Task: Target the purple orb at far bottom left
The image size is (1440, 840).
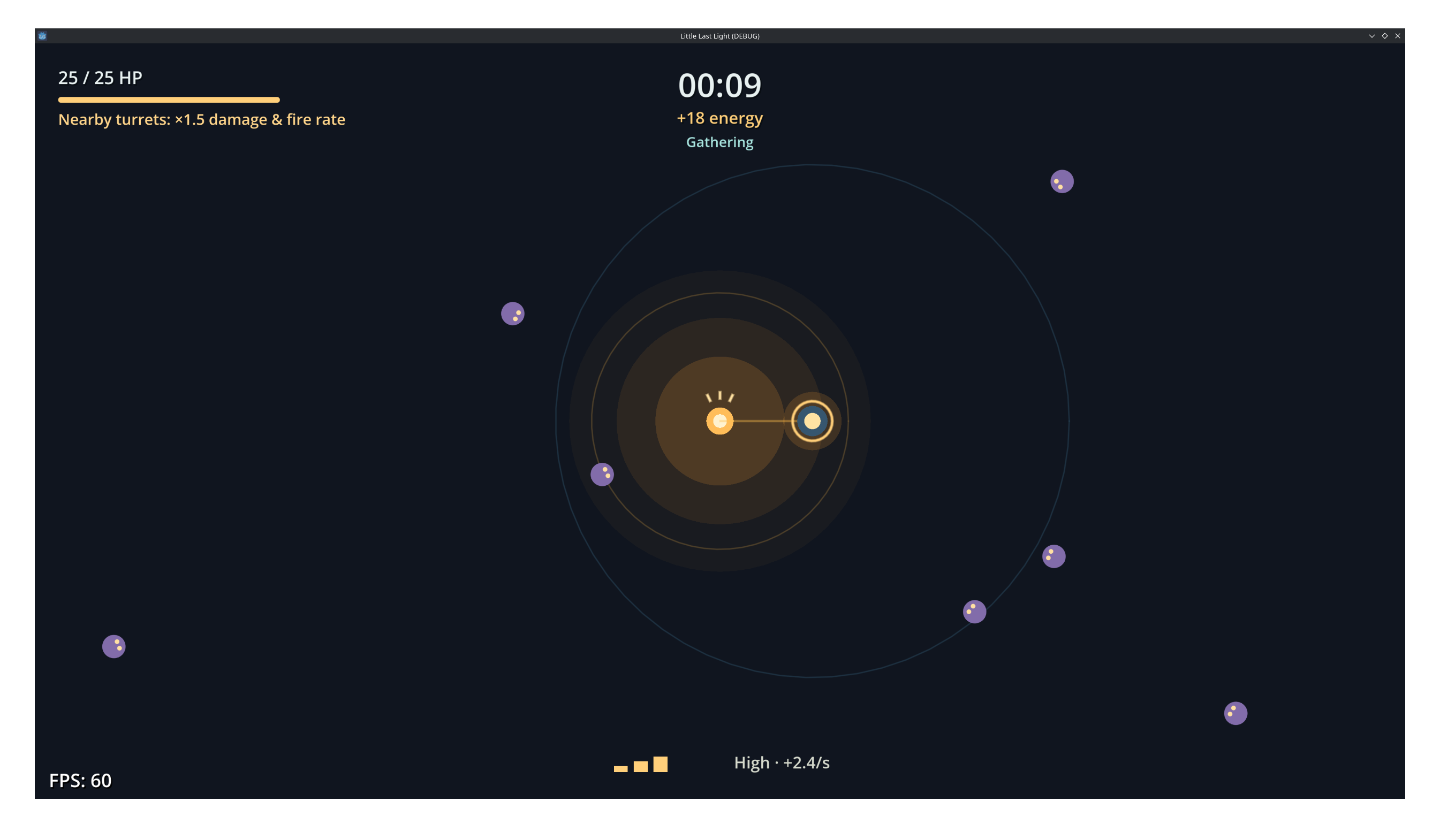Action: [x=113, y=646]
